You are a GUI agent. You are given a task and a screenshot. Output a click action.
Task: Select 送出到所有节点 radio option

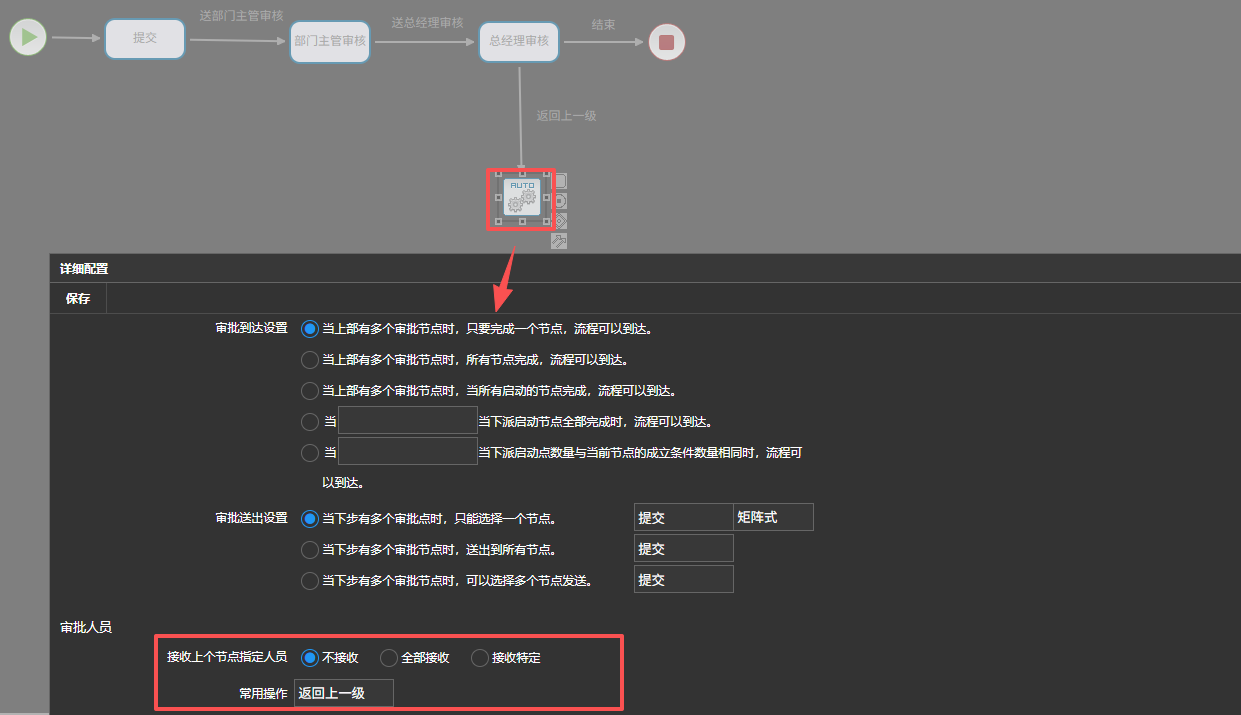[x=310, y=549]
